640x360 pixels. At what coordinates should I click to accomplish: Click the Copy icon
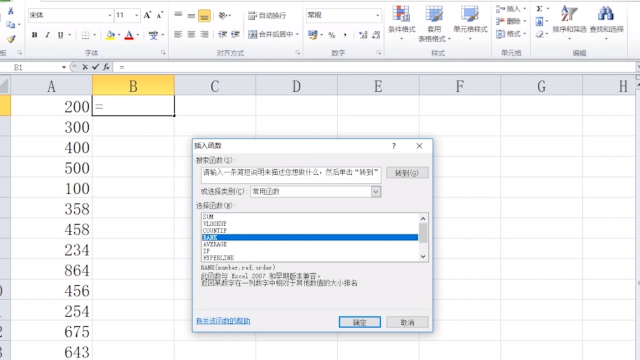[x=11, y=25]
